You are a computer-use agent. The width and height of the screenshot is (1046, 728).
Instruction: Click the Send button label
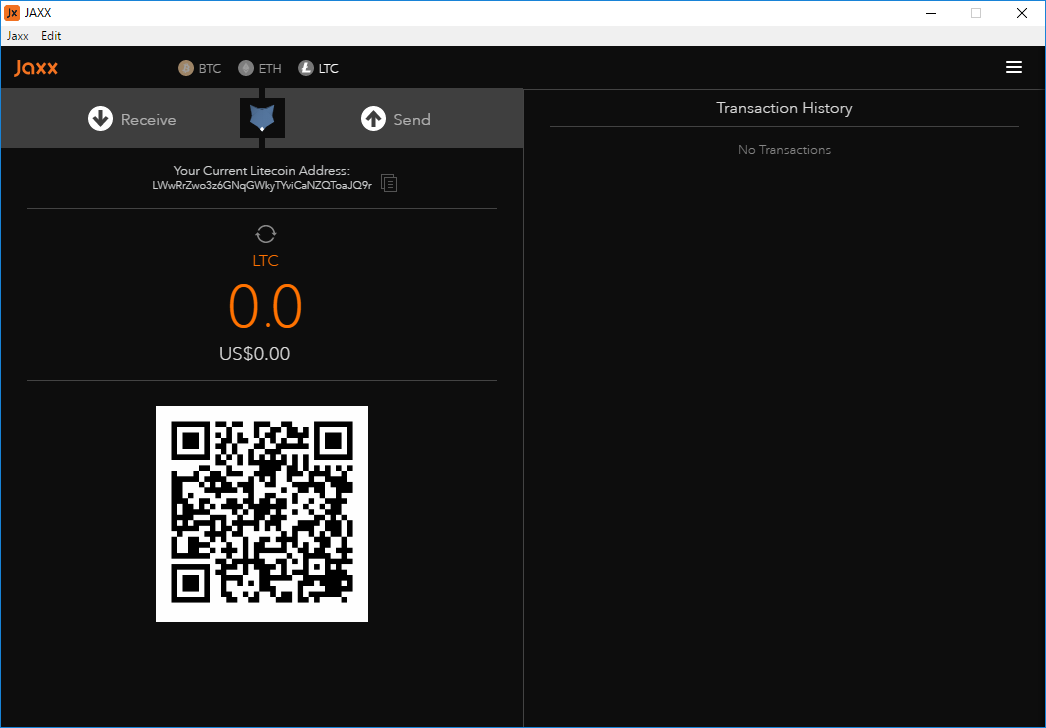412,119
